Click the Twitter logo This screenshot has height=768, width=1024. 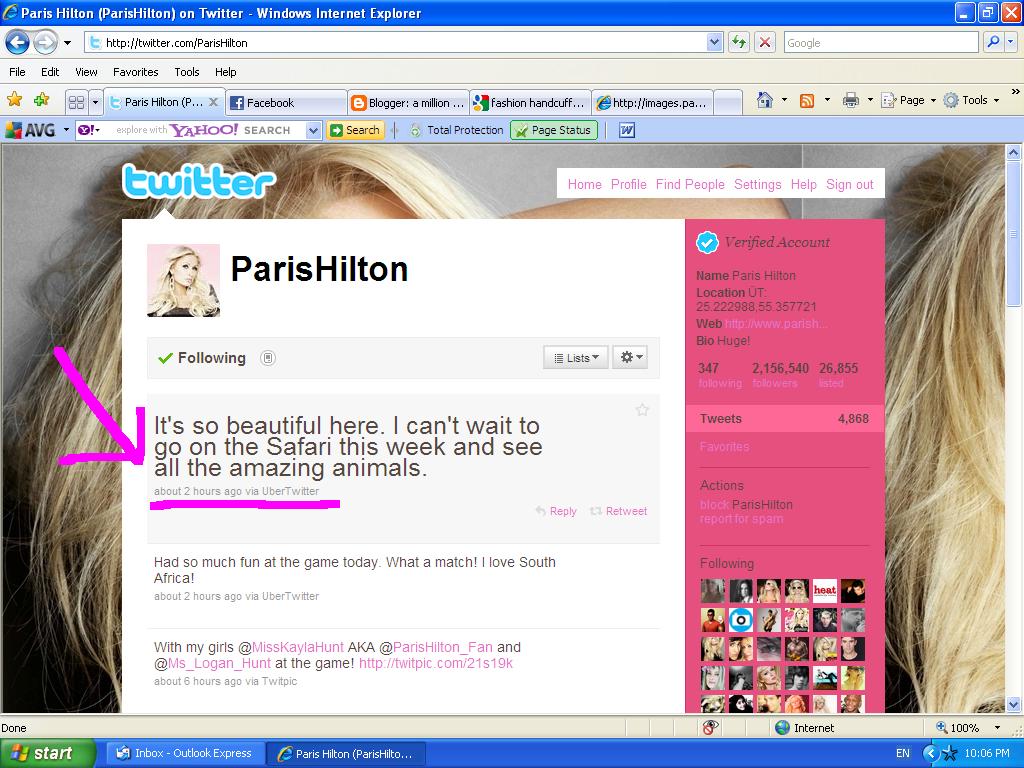pos(199,181)
